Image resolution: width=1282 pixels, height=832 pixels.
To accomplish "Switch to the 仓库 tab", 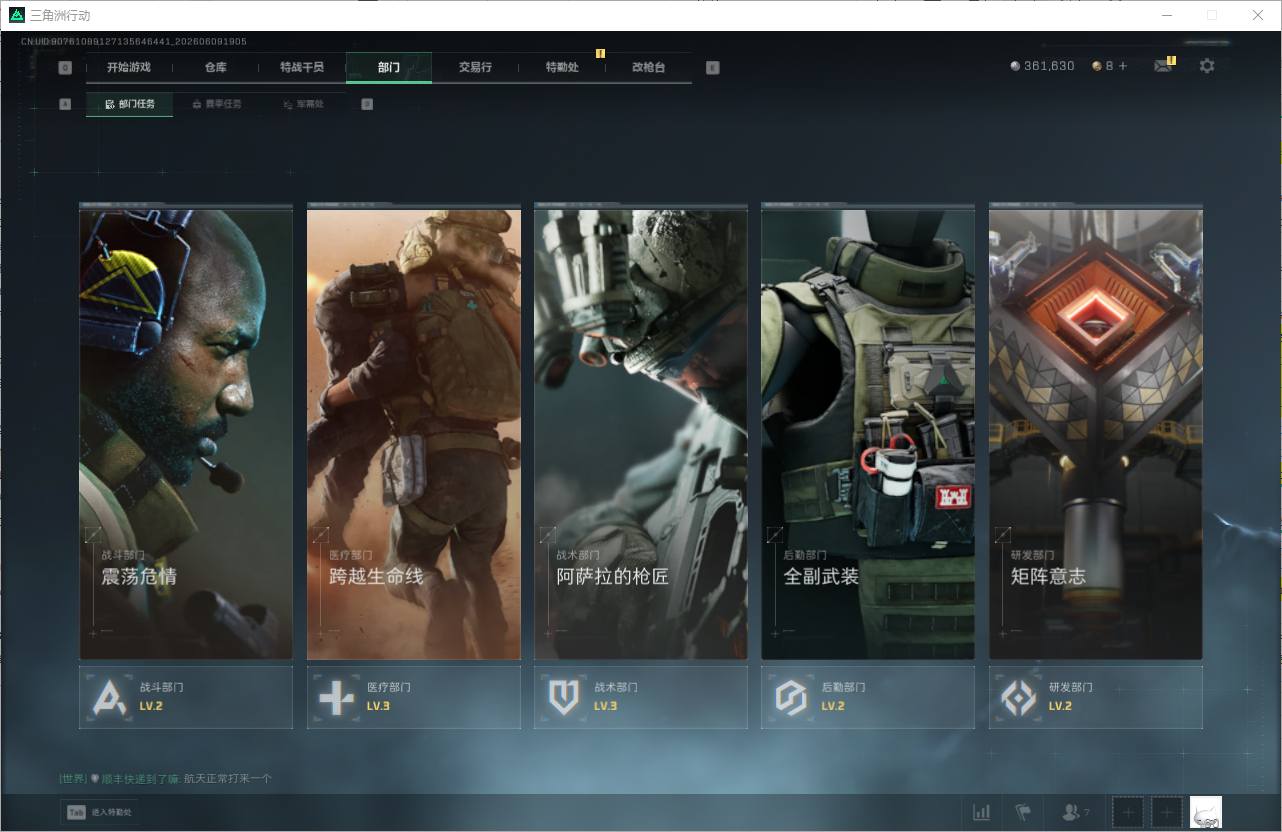I will (x=216, y=67).
